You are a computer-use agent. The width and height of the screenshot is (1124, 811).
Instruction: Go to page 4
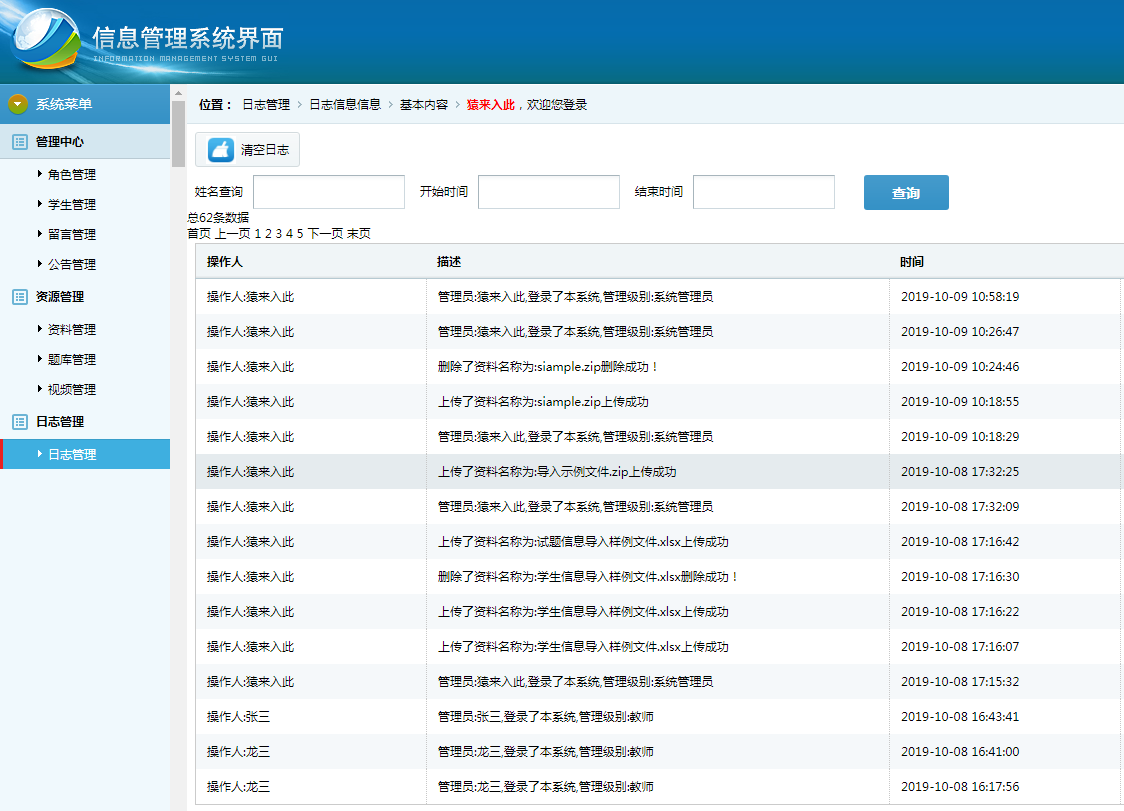(x=290, y=234)
